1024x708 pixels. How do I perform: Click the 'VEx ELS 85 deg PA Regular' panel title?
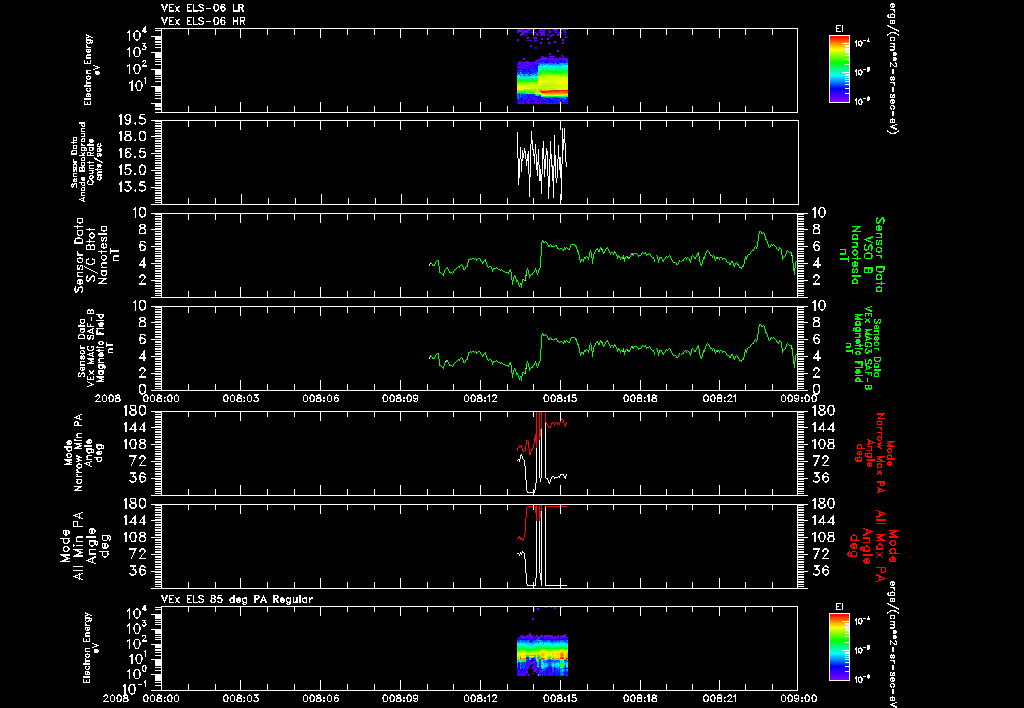pos(237,599)
